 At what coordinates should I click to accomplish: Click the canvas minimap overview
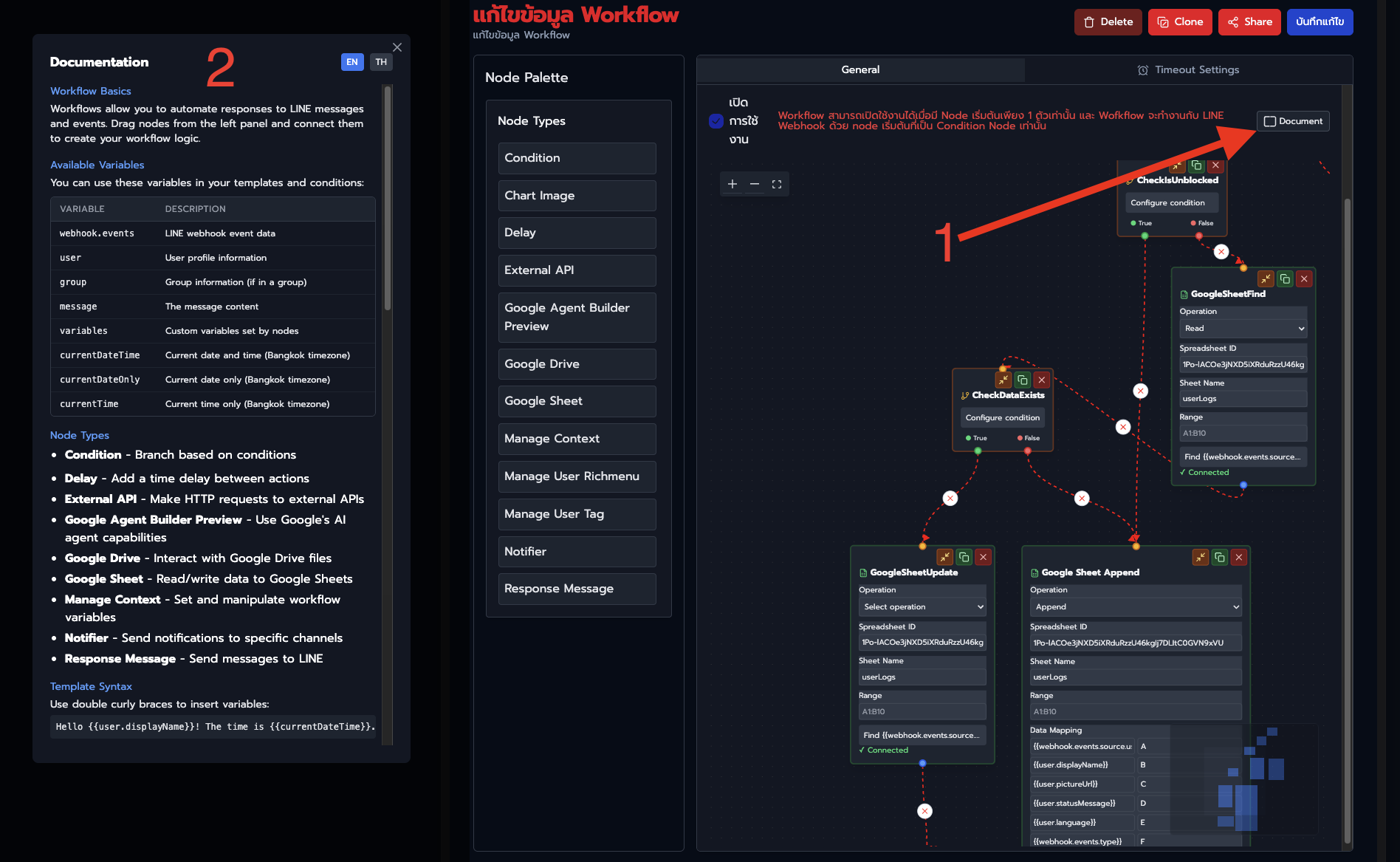point(1244,779)
